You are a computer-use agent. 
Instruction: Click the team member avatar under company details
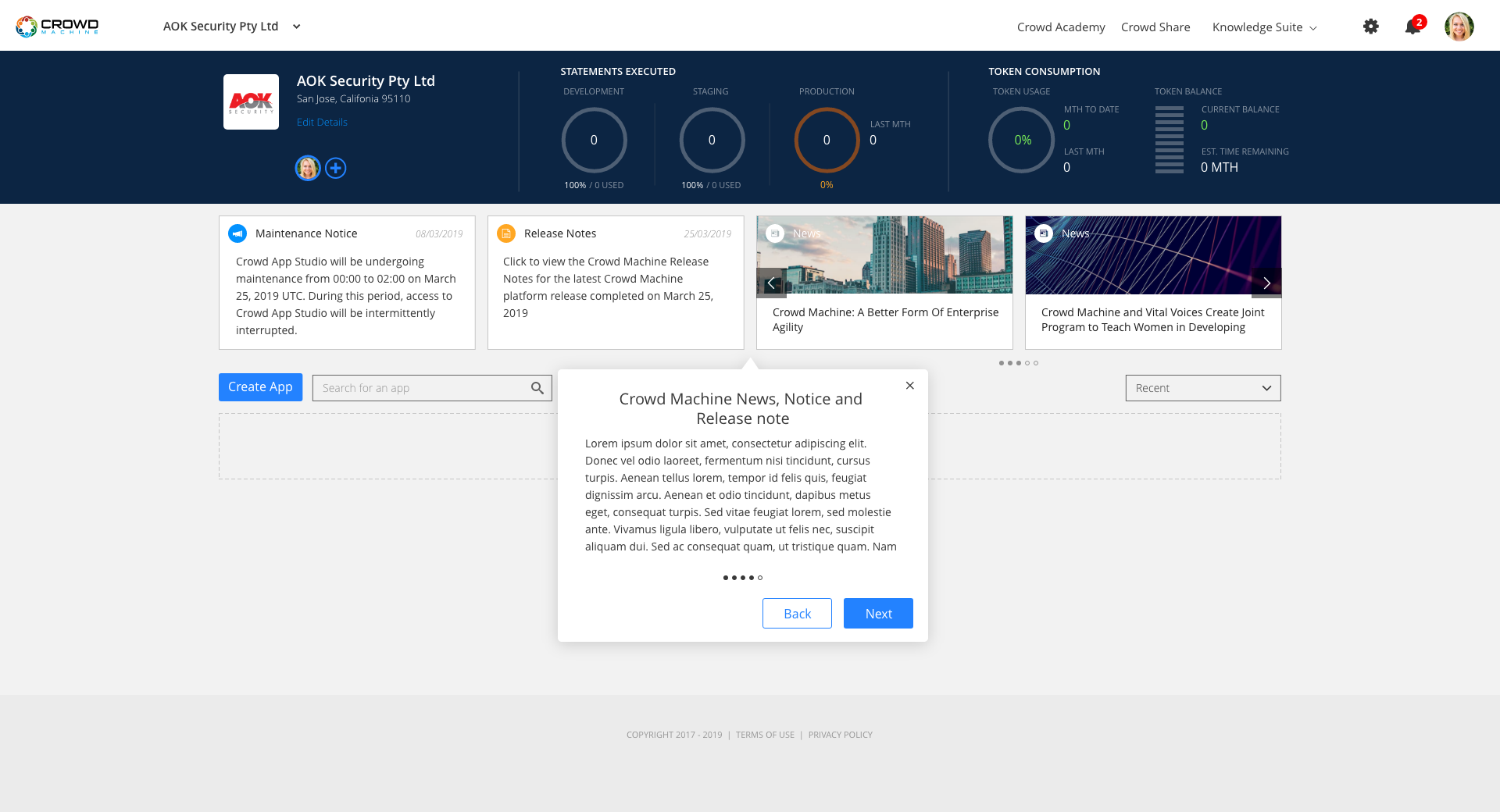308,168
